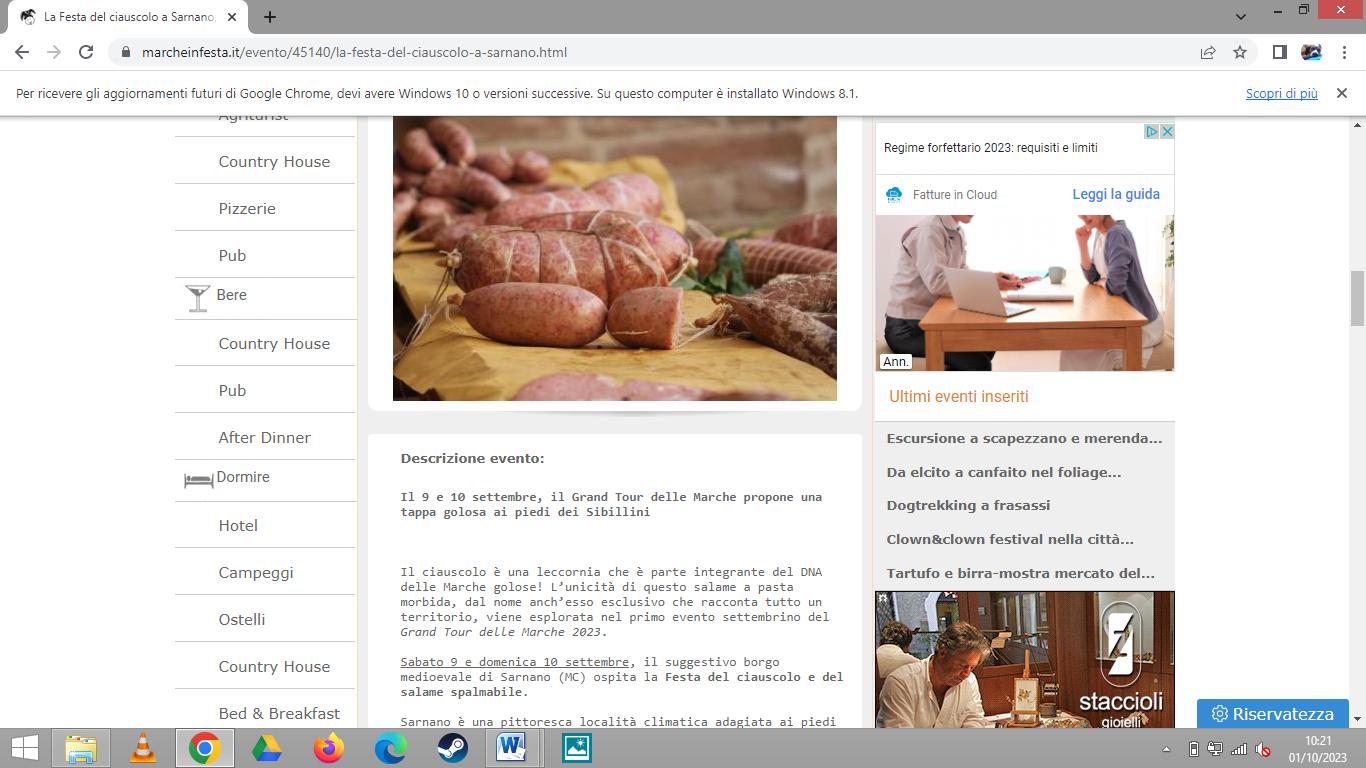Viewport: 1366px width, 768px height.
Task: Click the Bere cocktail glass icon
Action: (x=197, y=297)
